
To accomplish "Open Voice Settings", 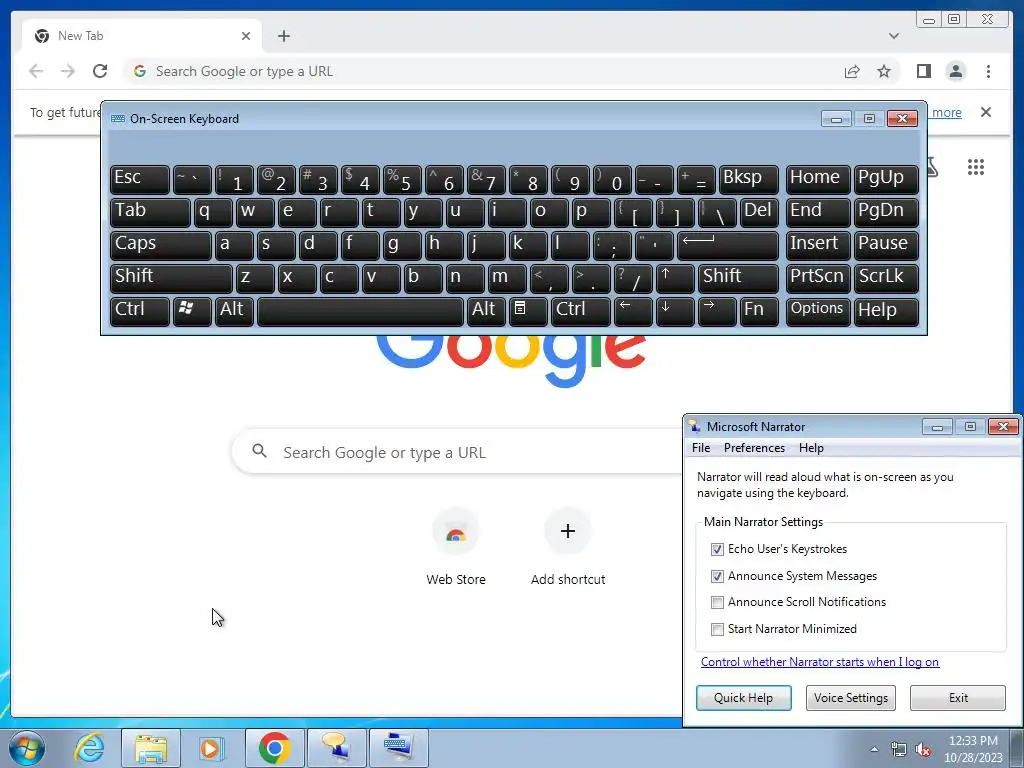I will [x=850, y=697].
